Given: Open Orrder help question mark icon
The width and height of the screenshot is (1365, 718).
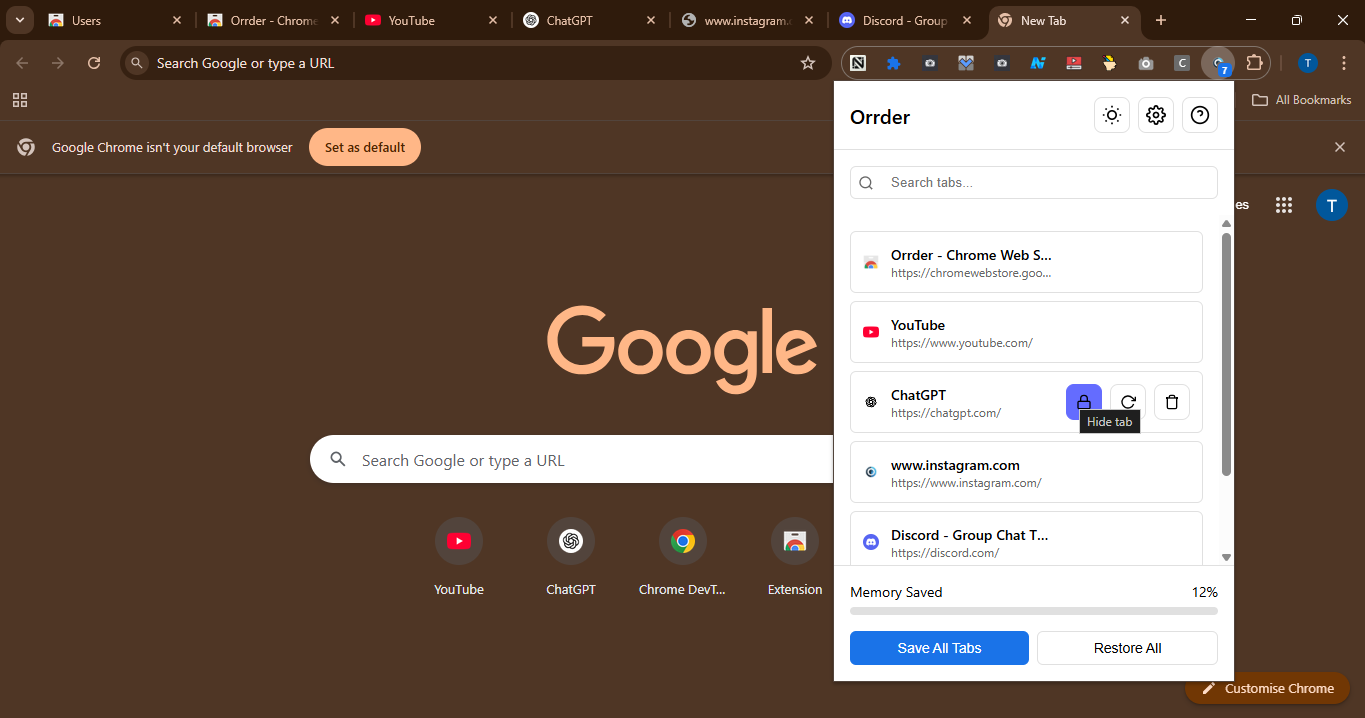Looking at the screenshot, I should click(1200, 116).
